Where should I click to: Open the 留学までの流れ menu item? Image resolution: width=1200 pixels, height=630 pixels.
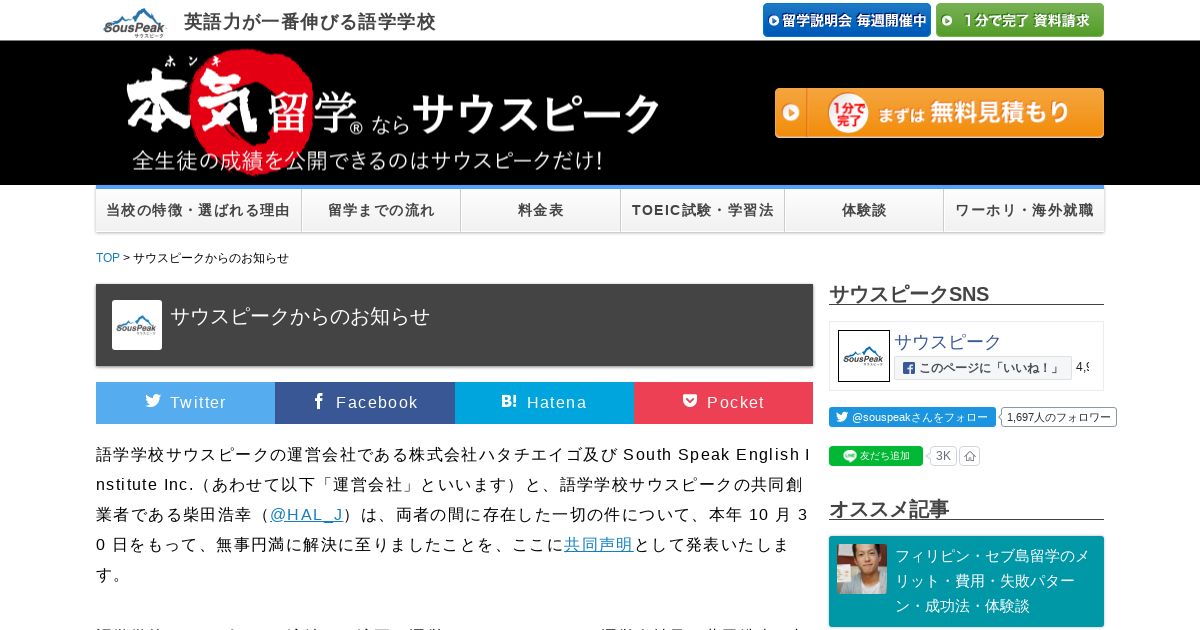[381, 210]
